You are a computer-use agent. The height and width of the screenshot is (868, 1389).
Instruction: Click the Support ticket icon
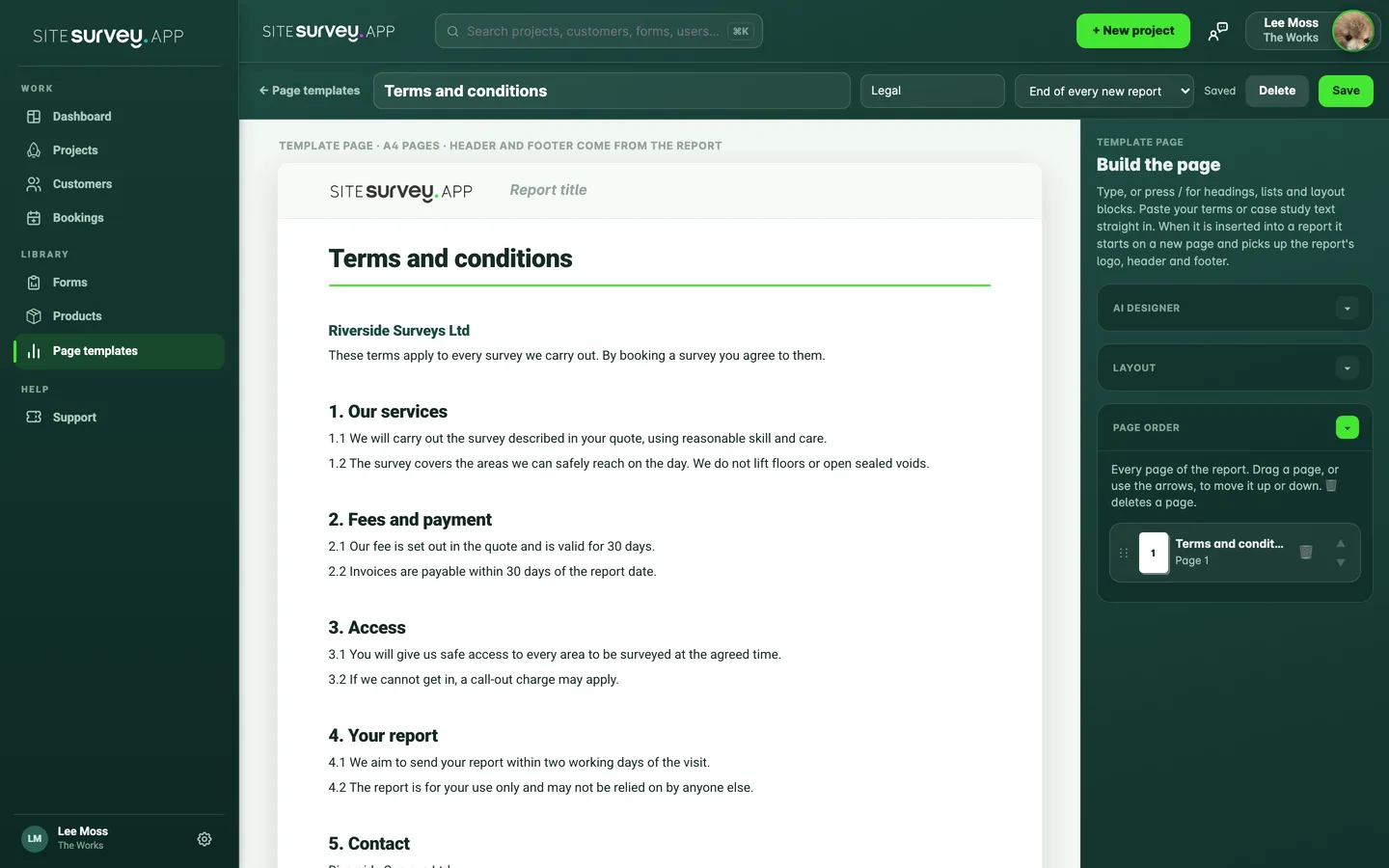[34, 418]
